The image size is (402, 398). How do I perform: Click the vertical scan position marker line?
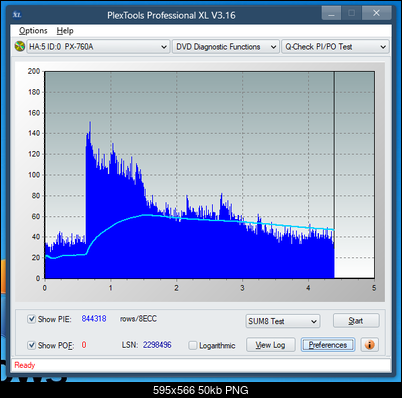click(334, 175)
